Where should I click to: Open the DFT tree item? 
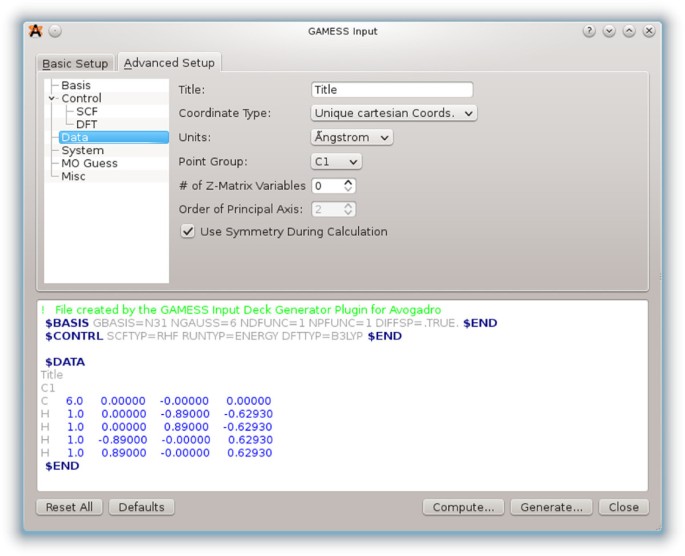[86, 124]
